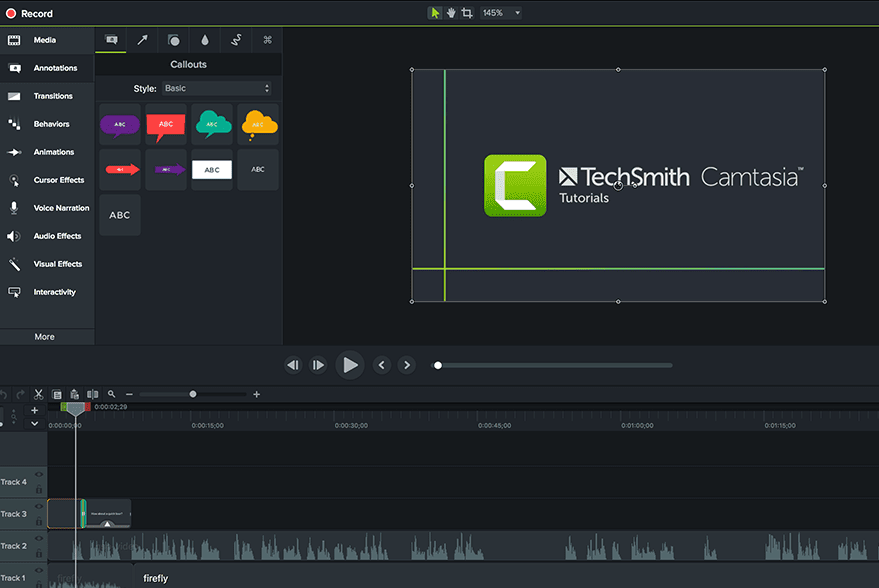Select the Arrows and Lines annotation tab
The image size is (879, 588).
(x=142, y=40)
